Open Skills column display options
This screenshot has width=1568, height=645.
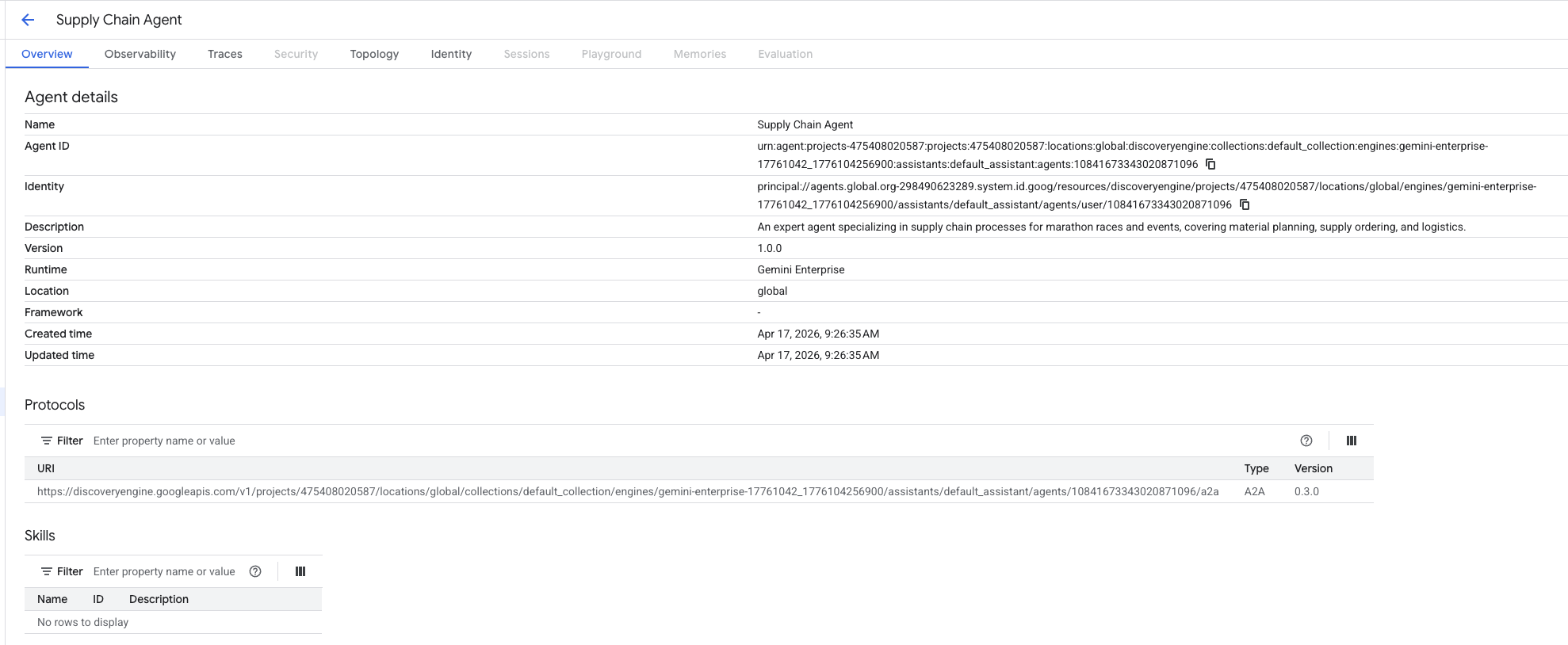[300, 571]
